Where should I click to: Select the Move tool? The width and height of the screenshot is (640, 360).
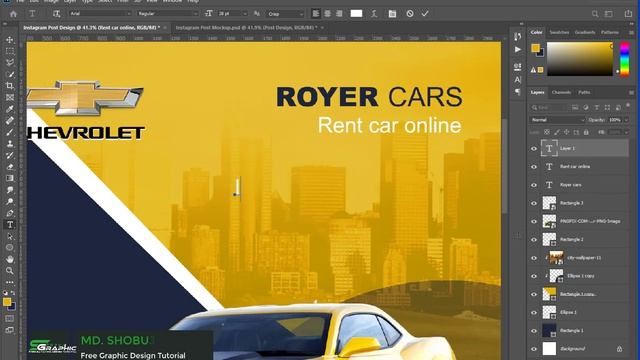click(10, 40)
